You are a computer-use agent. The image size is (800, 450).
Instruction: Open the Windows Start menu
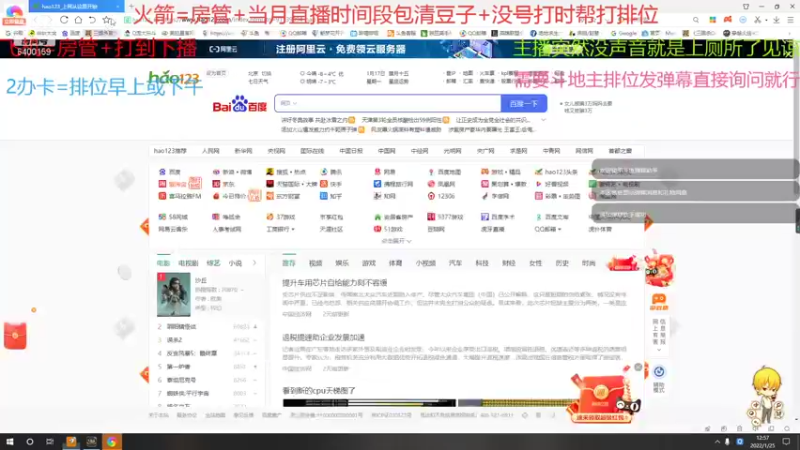(x=9, y=442)
